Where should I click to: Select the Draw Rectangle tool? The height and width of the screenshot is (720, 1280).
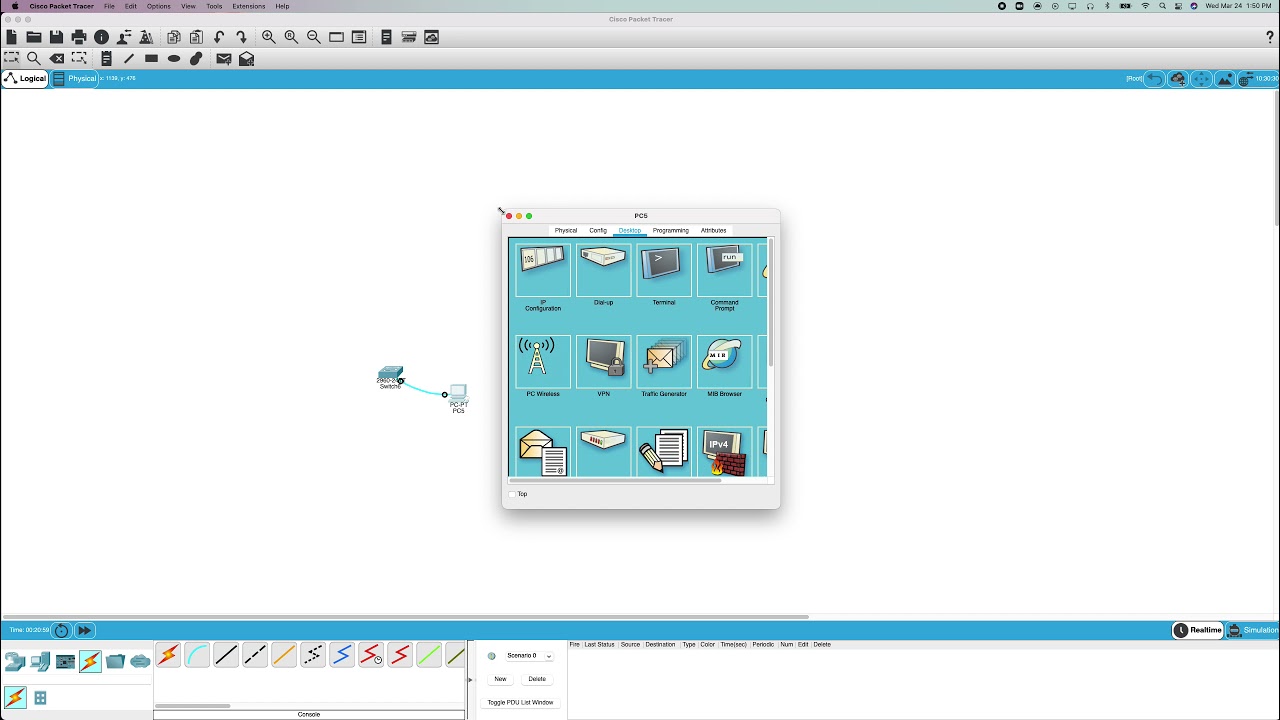click(x=151, y=59)
